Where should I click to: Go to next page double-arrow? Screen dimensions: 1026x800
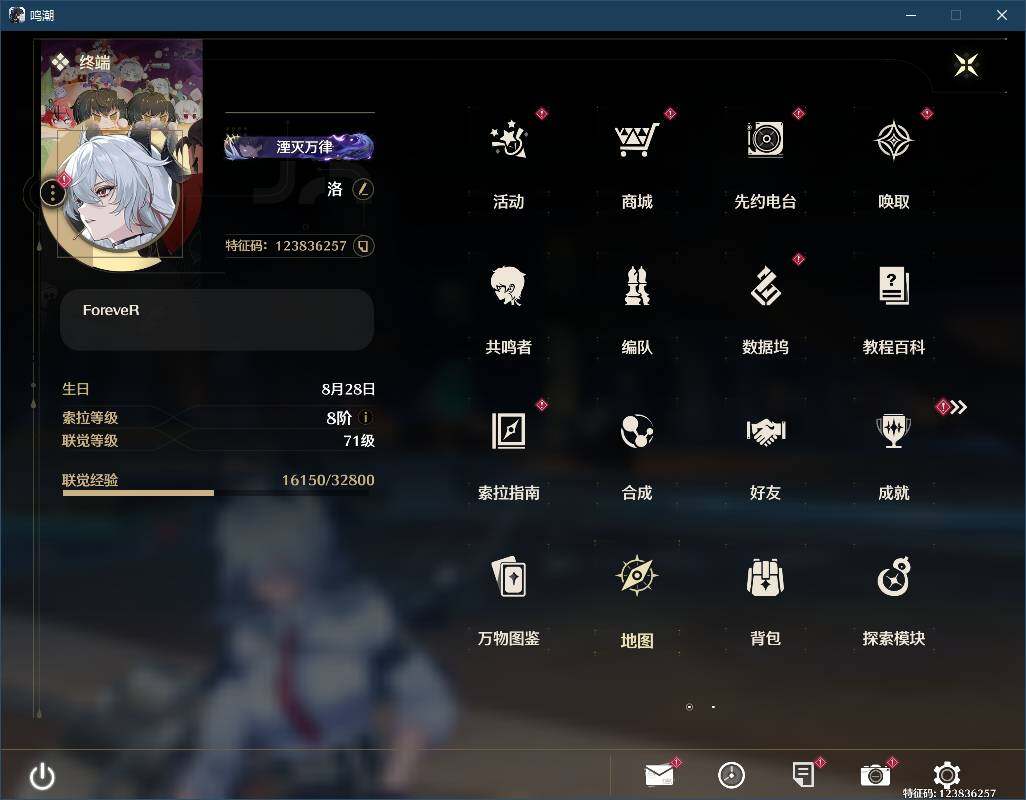coord(959,408)
